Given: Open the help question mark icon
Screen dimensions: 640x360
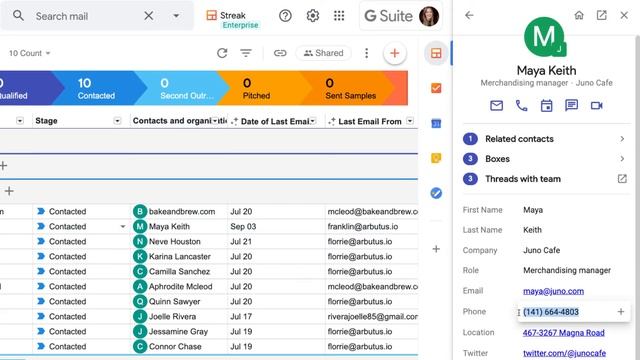Looking at the screenshot, I should (x=285, y=16).
